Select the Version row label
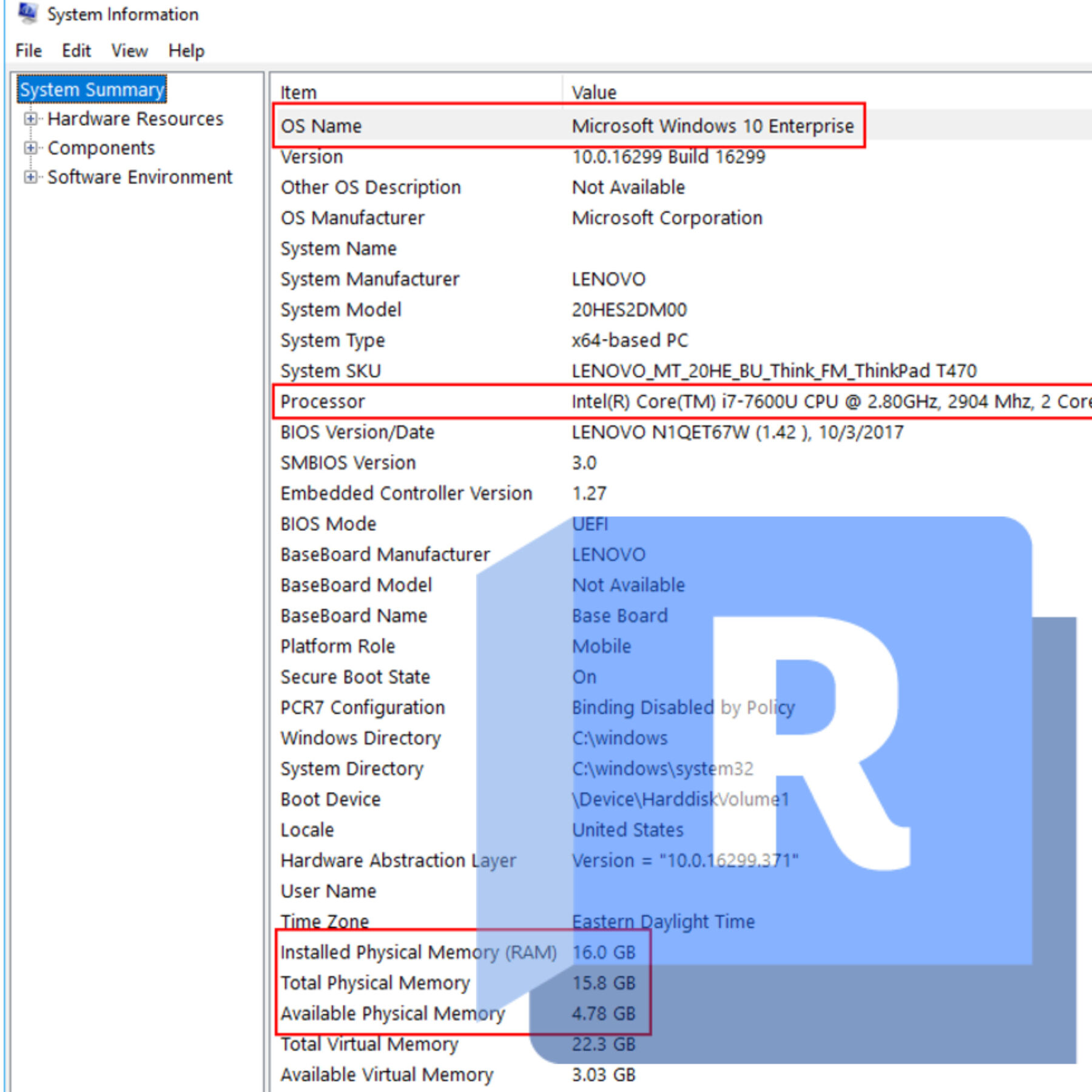1092x1092 pixels. click(312, 157)
